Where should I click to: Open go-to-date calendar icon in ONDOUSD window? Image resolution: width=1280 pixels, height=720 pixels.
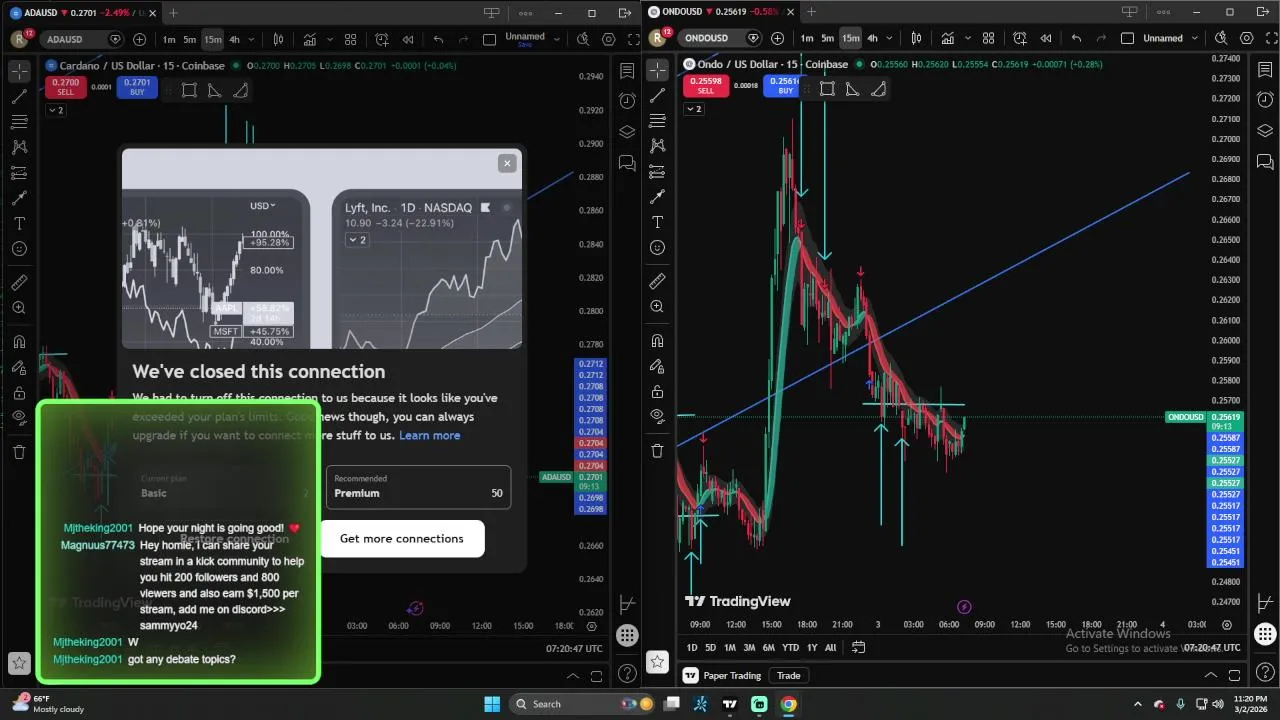858,647
